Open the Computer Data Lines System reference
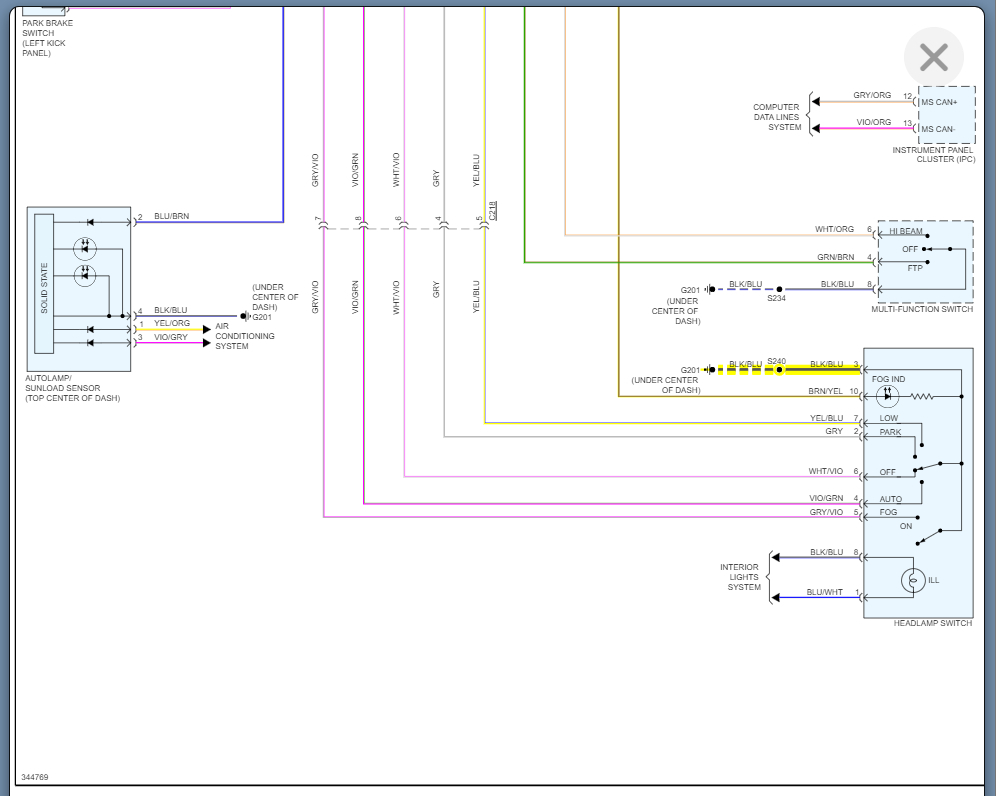The image size is (996, 796). (x=776, y=117)
